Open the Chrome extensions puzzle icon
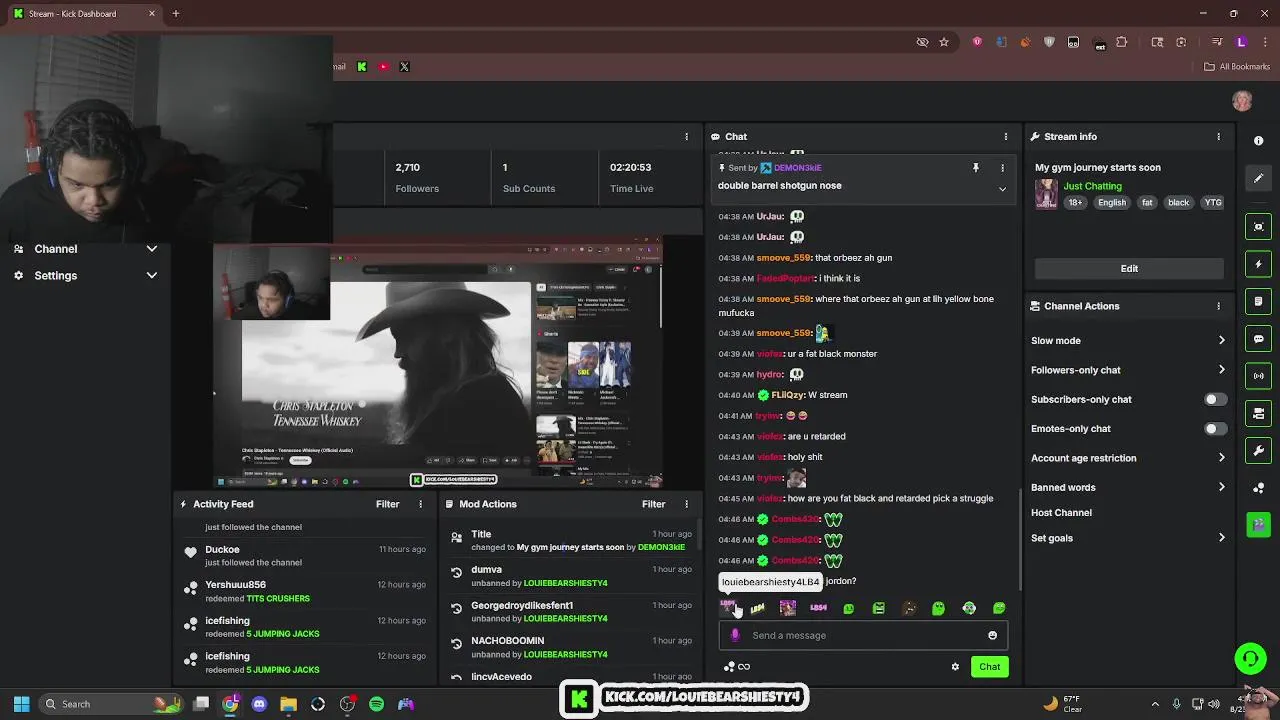 pos(1121,42)
